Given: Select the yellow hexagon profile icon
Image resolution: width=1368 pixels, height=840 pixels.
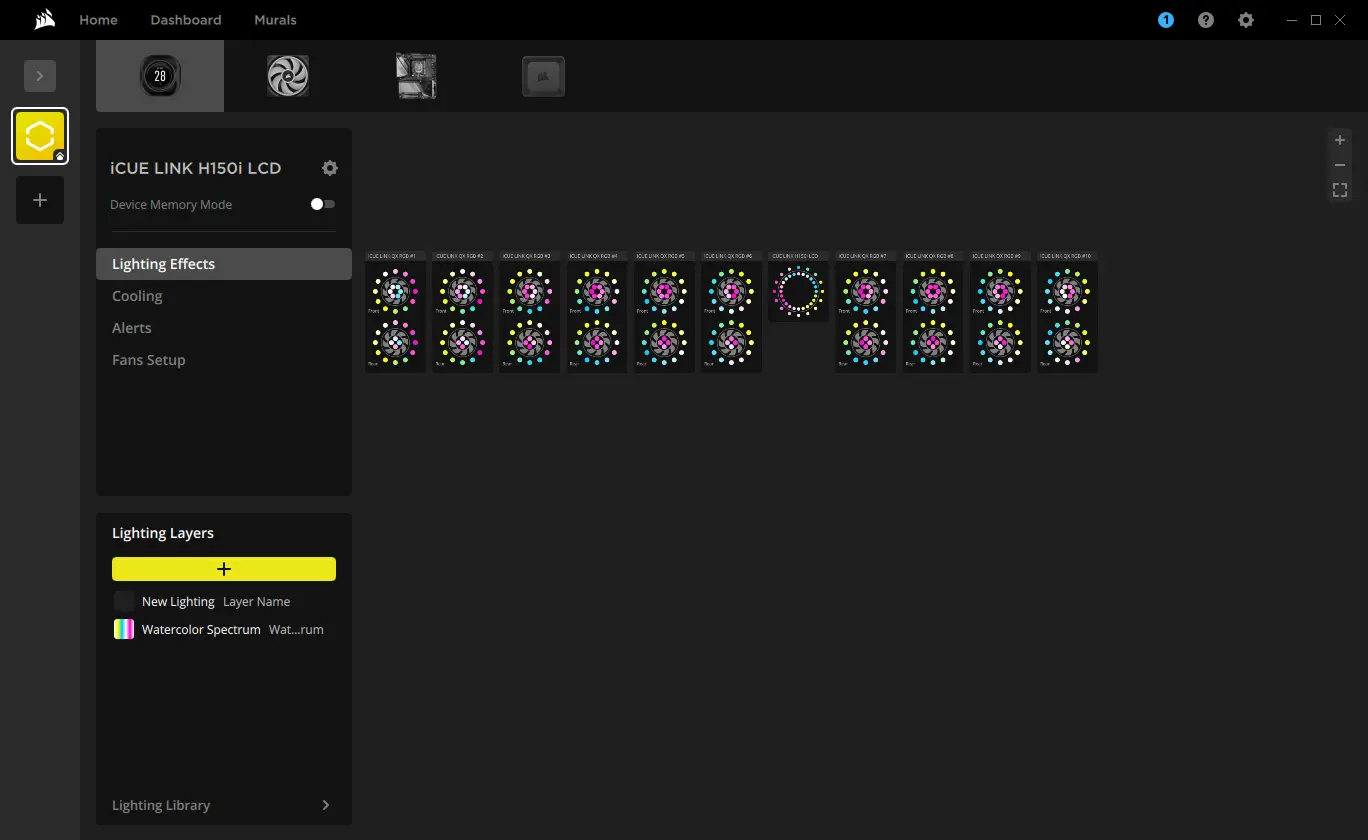Looking at the screenshot, I should [40, 136].
